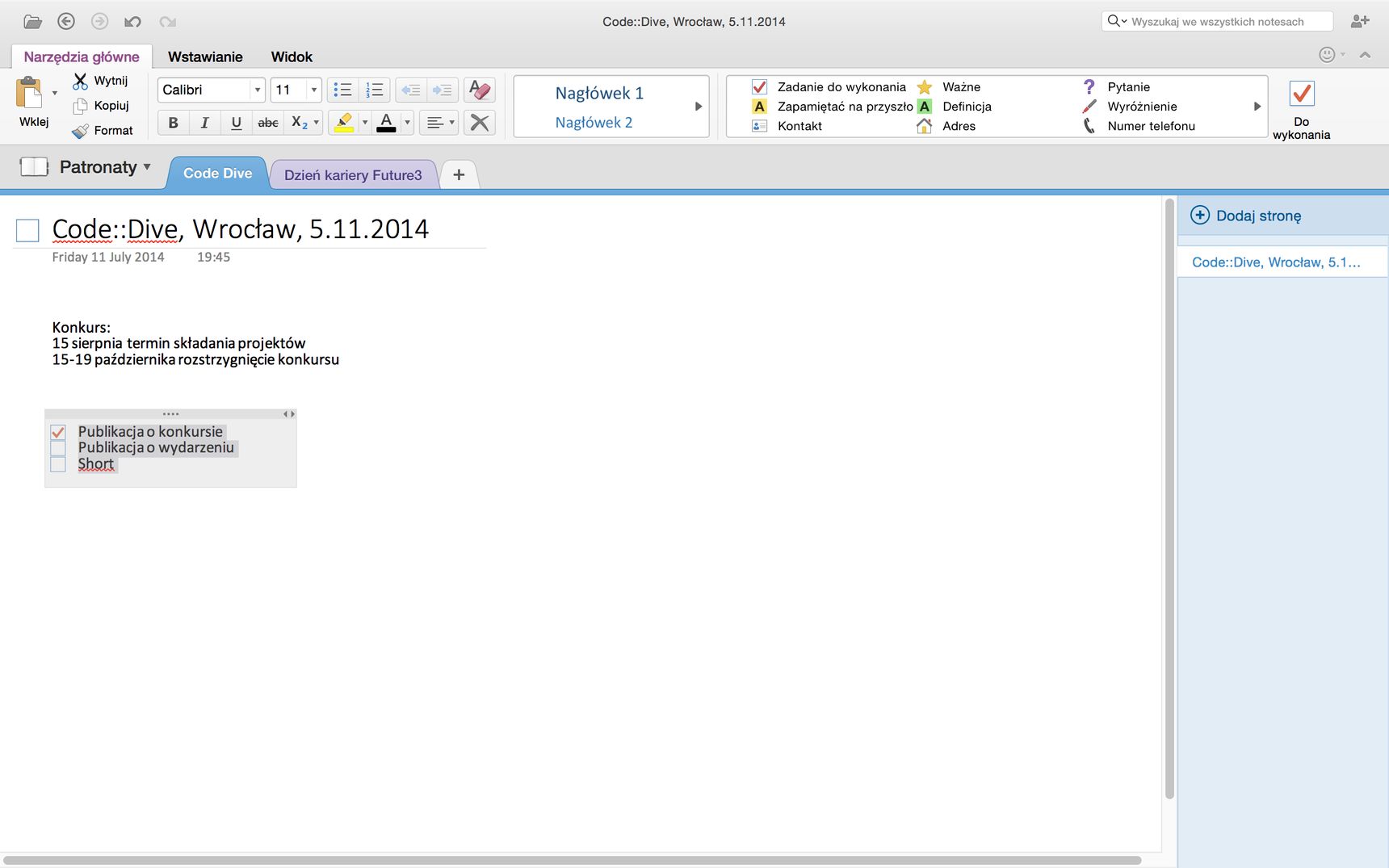Switch to Dzień kariery Future3 section
This screenshot has height=868, width=1389.
point(353,175)
